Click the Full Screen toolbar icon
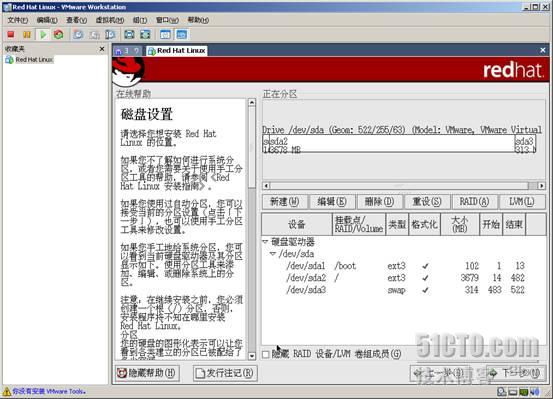553x399 pixels. click(129, 34)
